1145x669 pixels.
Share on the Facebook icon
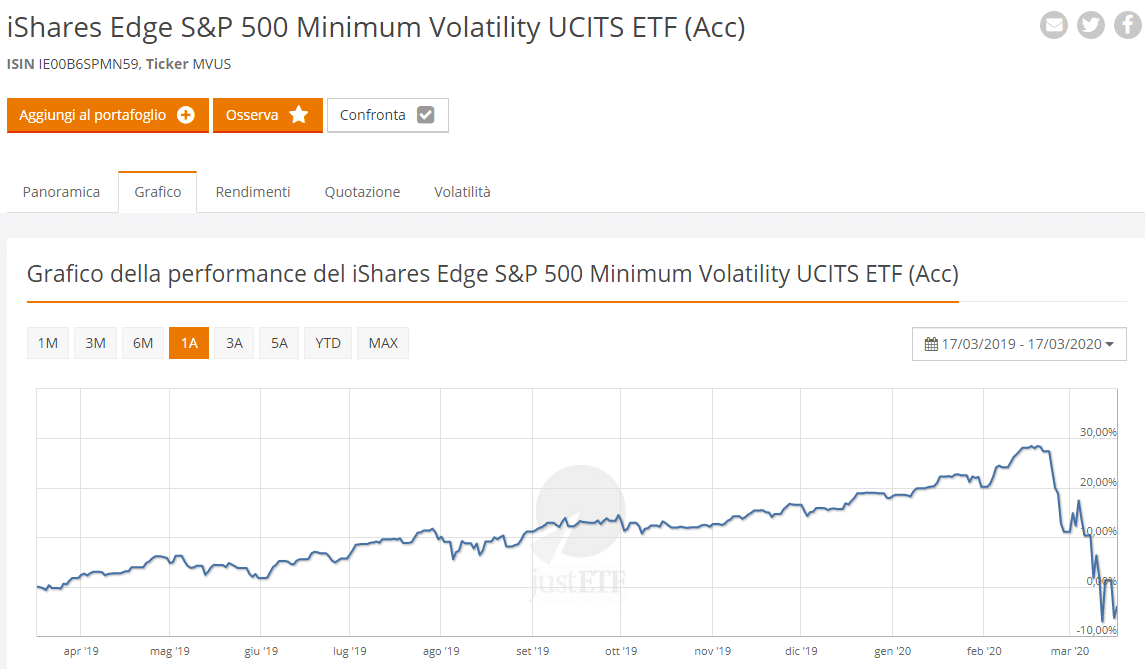coord(1127,25)
